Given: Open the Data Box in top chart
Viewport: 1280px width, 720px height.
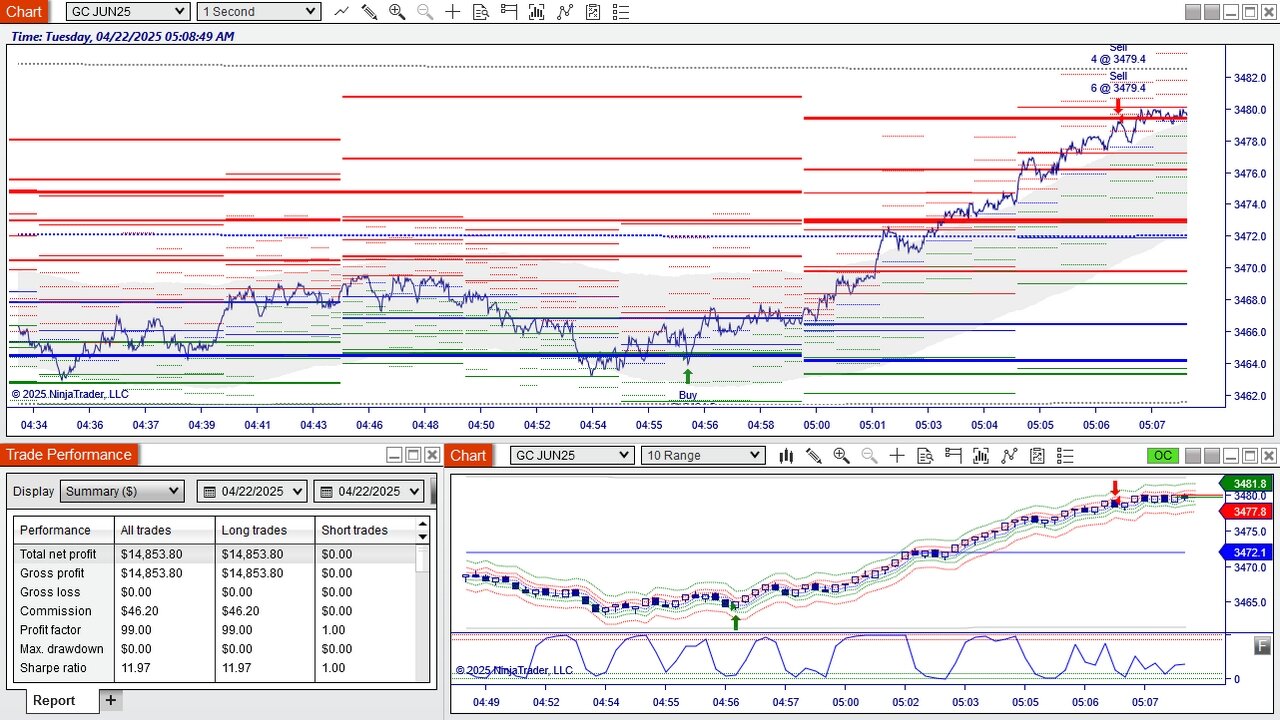Looking at the screenshot, I should [x=481, y=12].
